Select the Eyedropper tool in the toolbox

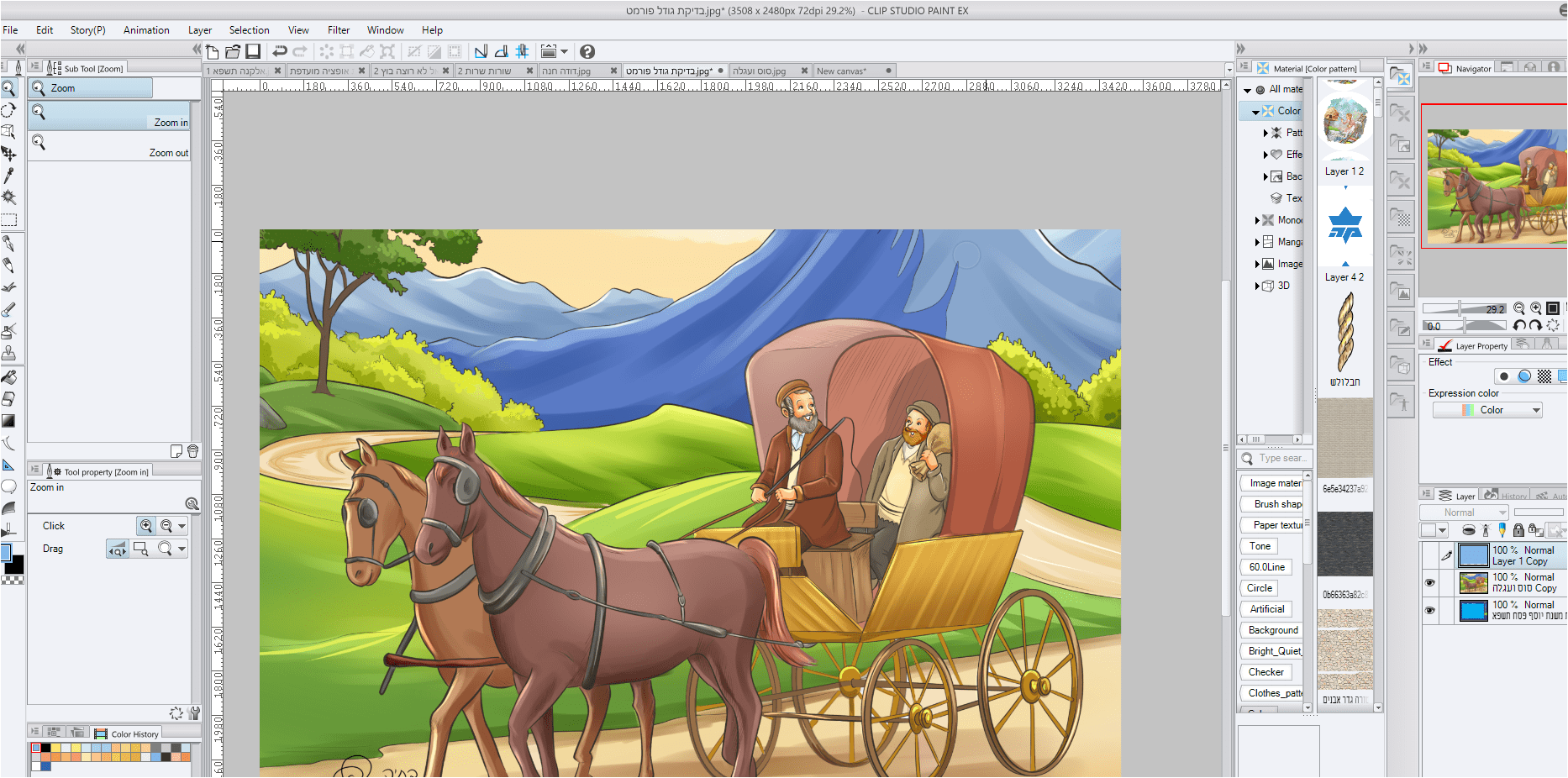click(x=9, y=176)
